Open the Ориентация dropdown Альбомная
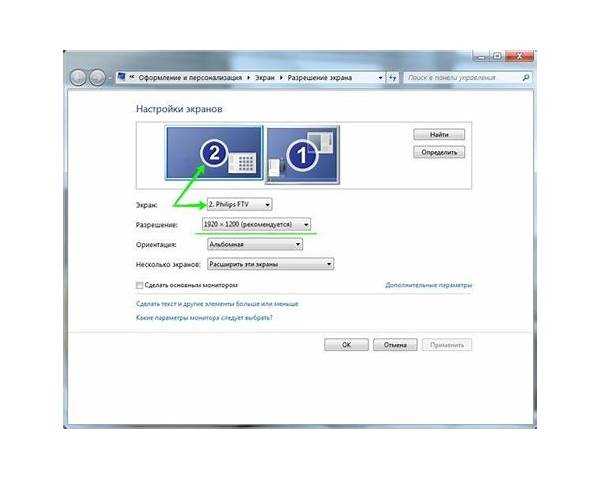The width and height of the screenshot is (600, 479). pos(255,244)
